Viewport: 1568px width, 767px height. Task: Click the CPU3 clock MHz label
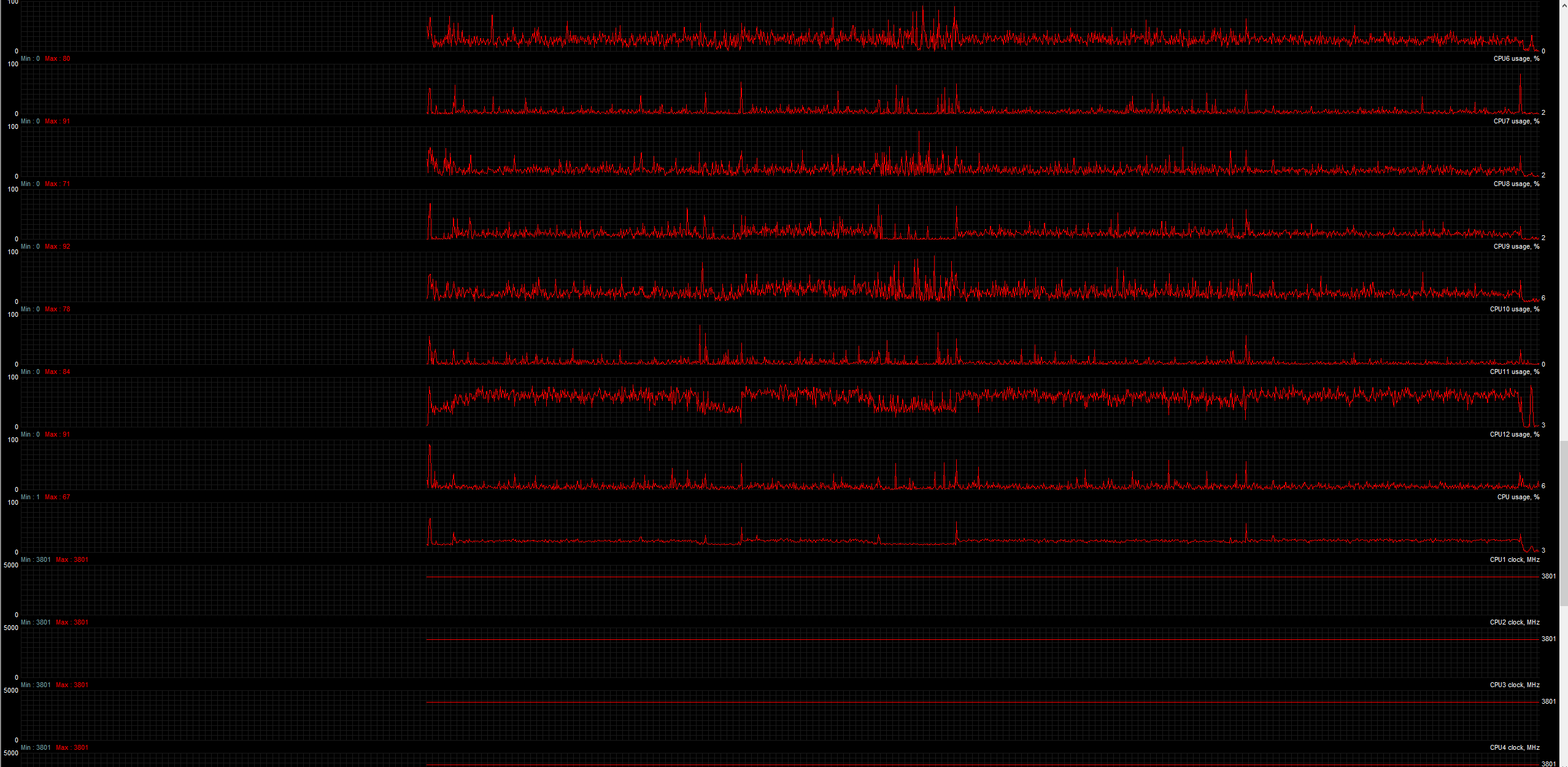[x=1514, y=685]
